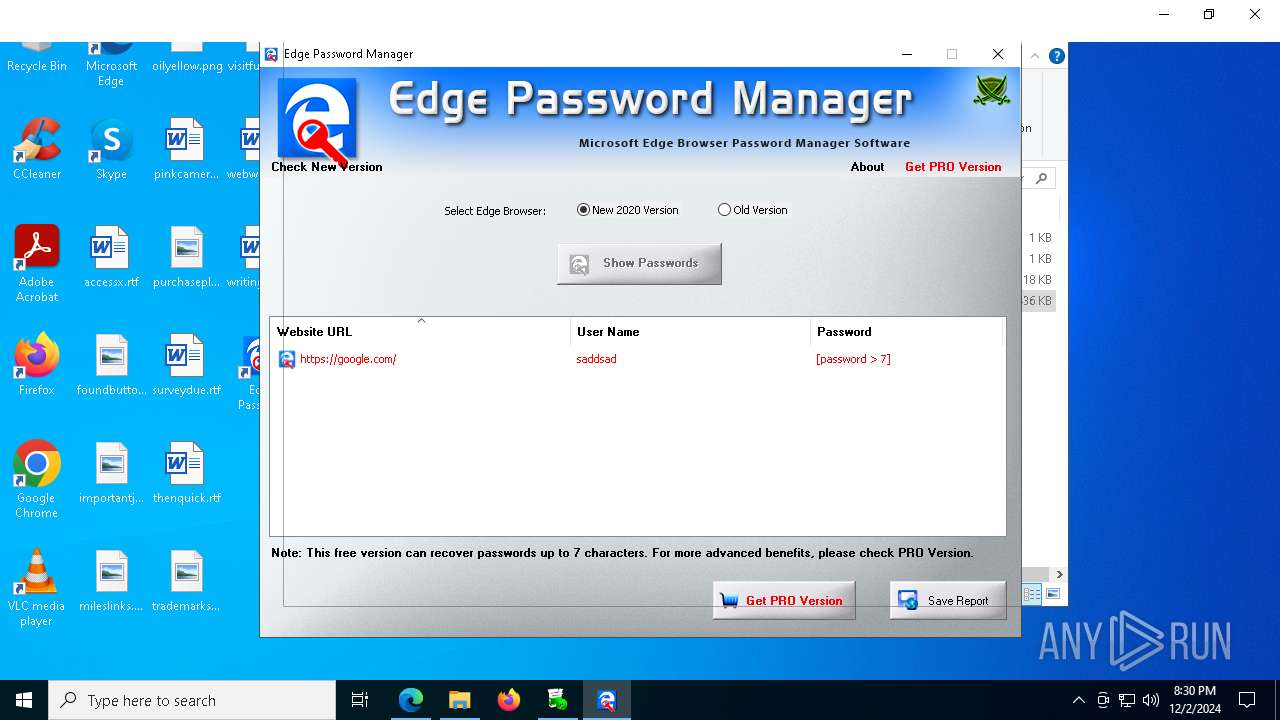1280x720 pixels.
Task: Click the search magnifier in Explorer window
Action: 1042,178
